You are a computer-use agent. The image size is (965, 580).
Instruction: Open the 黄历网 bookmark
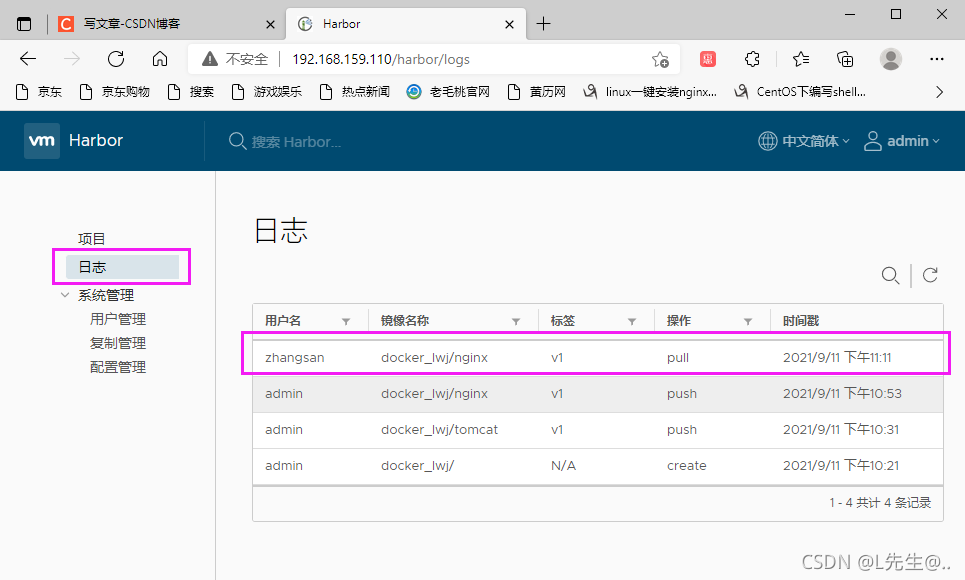[536, 92]
